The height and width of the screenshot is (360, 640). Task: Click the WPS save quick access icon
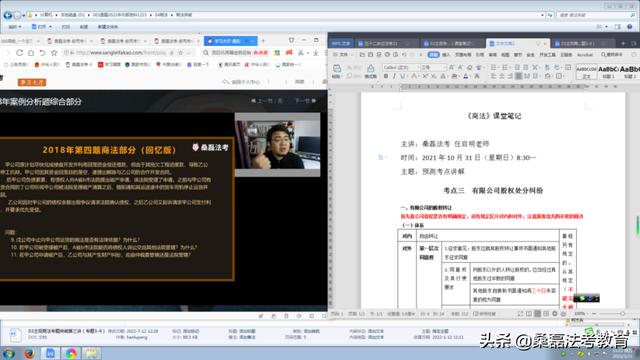[x=370, y=54]
